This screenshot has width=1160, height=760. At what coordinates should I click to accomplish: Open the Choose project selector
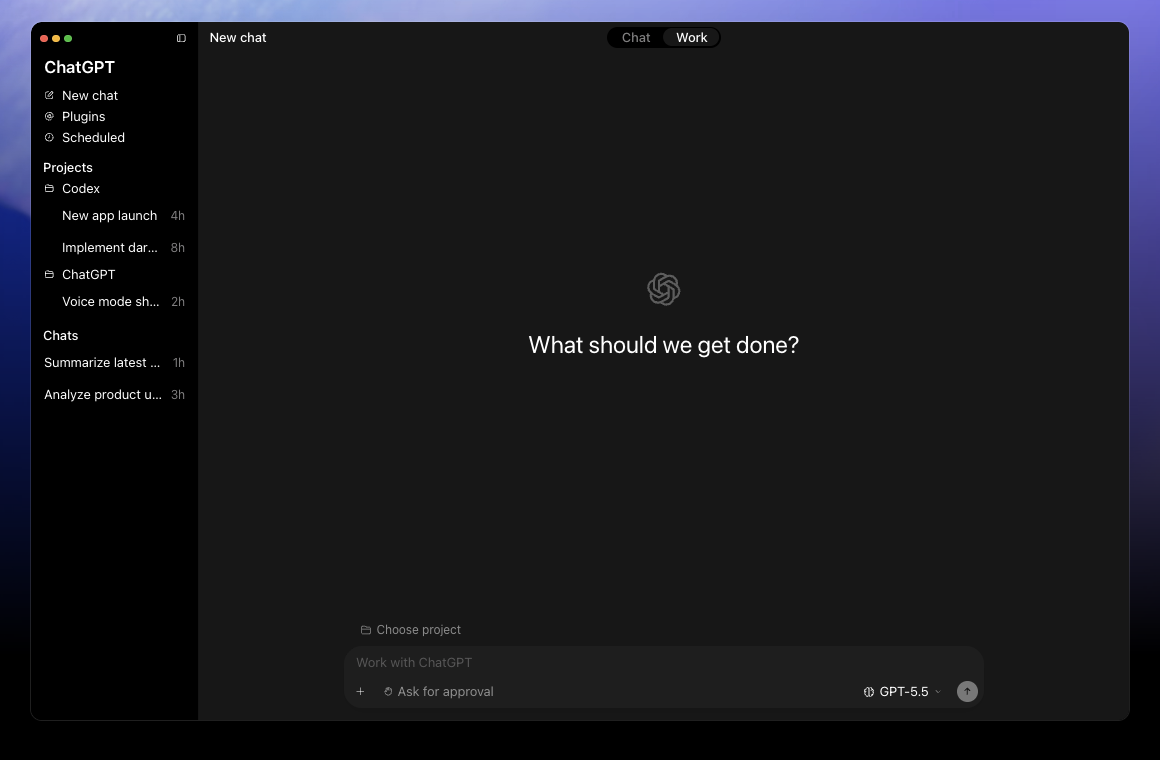click(x=411, y=630)
